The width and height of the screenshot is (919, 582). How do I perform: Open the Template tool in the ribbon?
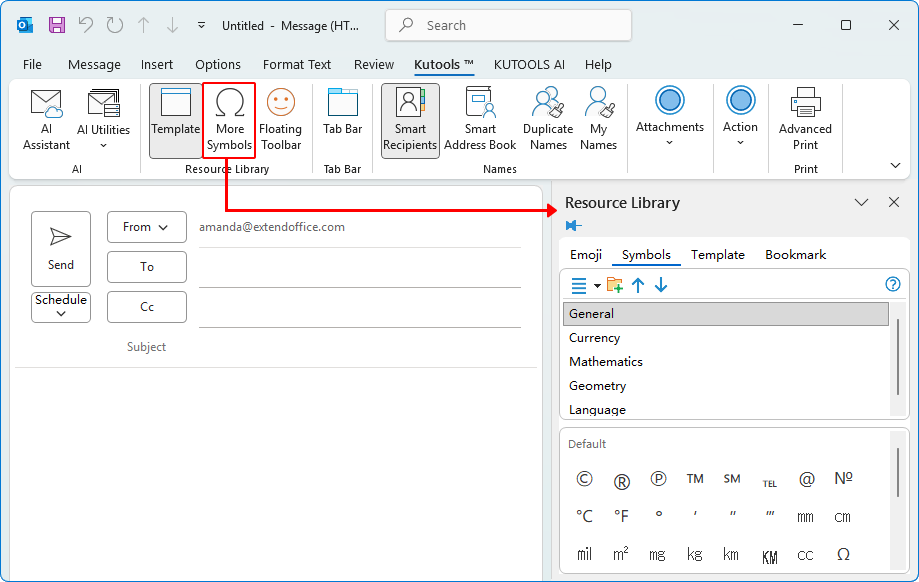[176, 117]
